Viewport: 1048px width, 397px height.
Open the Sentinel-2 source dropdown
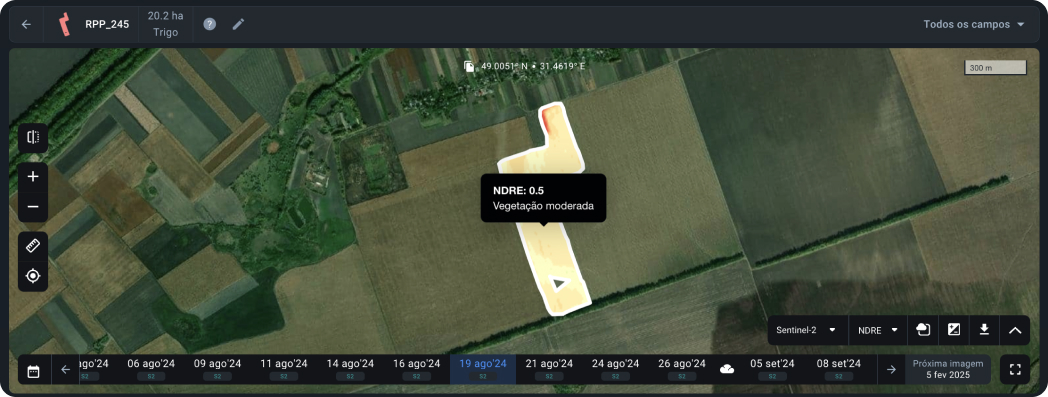click(807, 330)
